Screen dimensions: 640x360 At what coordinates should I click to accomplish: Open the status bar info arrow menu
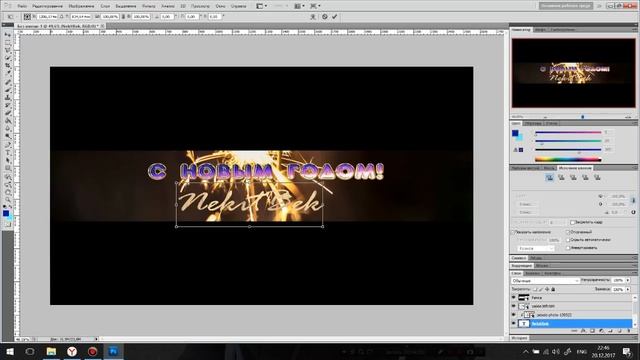click(x=96, y=339)
